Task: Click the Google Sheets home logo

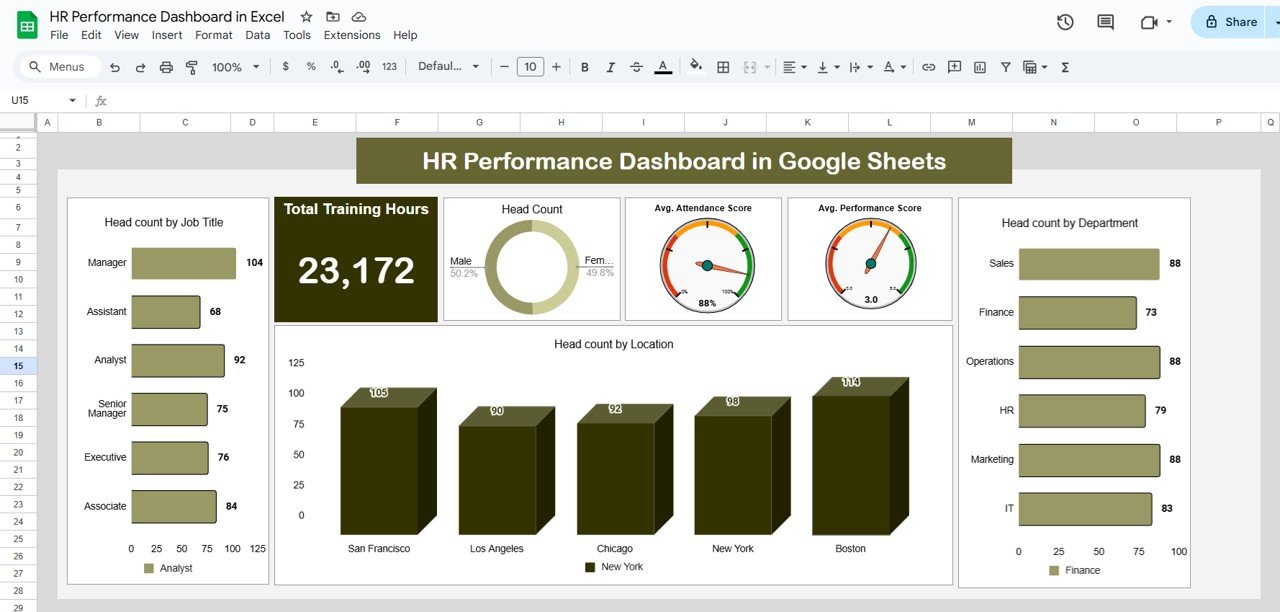Action: tap(27, 25)
